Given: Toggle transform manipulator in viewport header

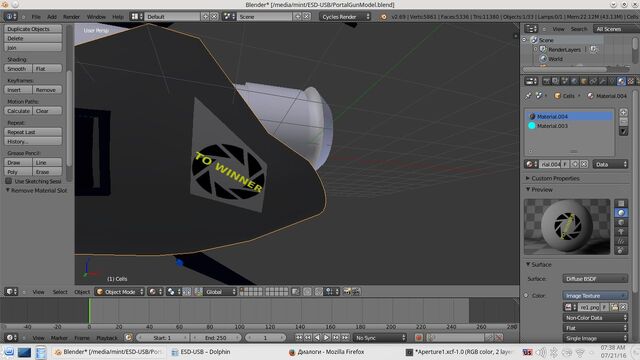Looking at the screenshot, I should (198, 292).
